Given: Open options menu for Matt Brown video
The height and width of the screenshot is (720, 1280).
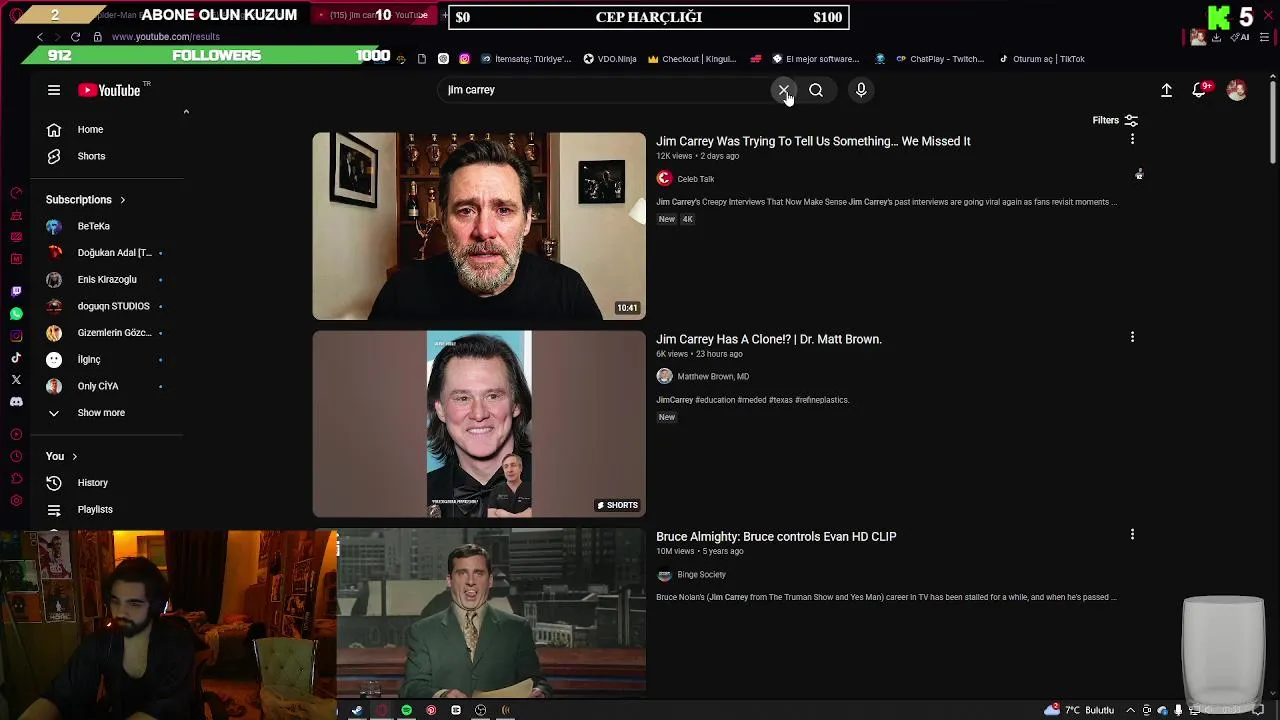Looking at the screenshot, I should coord(1132,338).
